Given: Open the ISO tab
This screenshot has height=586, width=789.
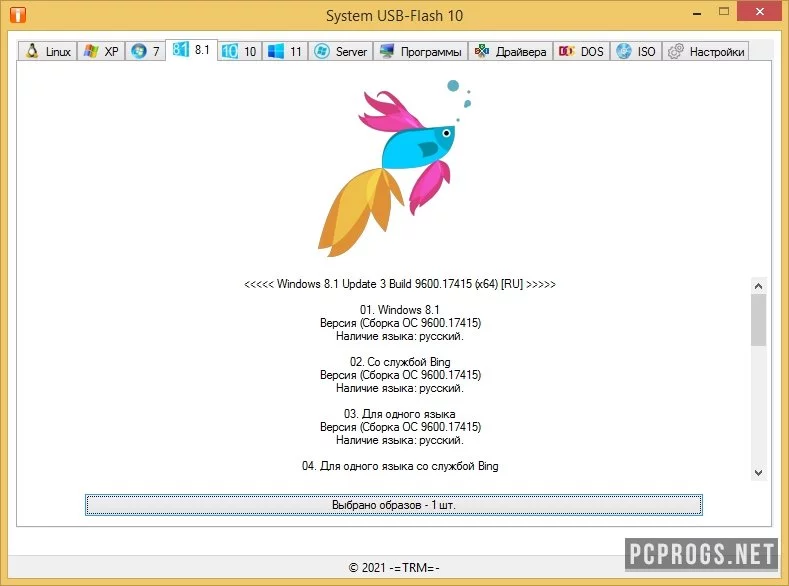Looking at the screenshot, I should pyautogui.click(x=636, y=51).
